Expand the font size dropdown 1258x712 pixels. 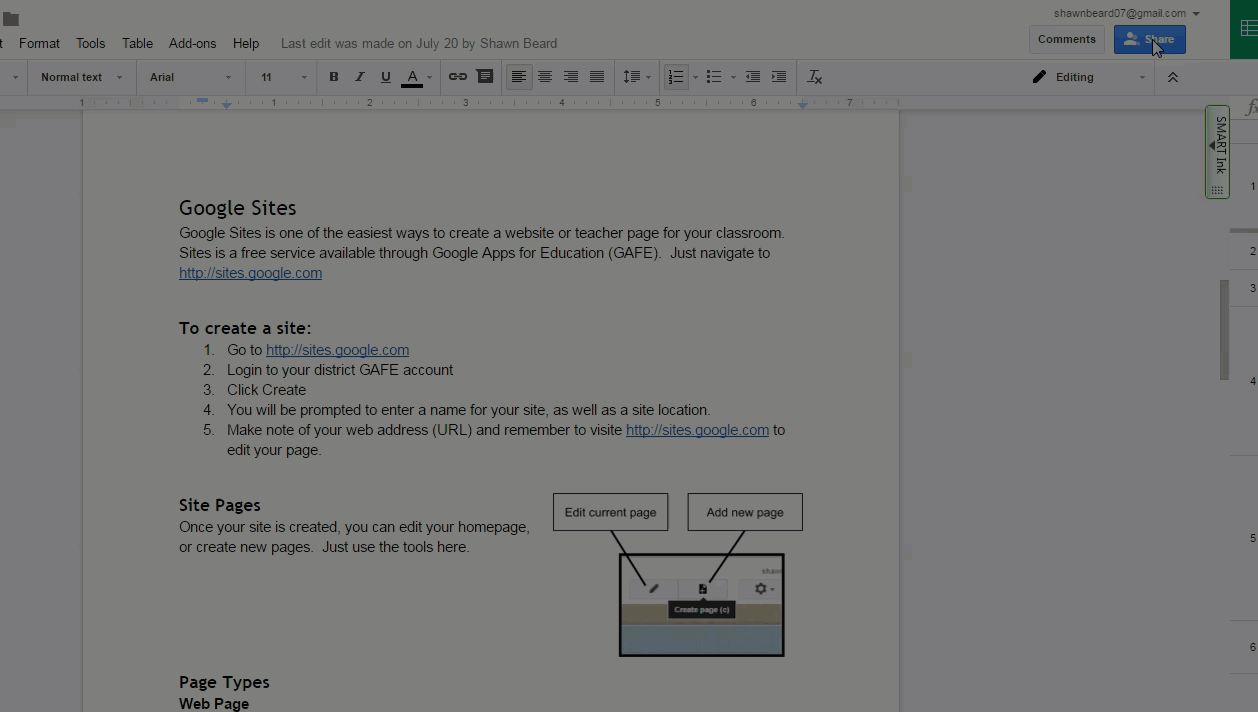tap(284, 77)
